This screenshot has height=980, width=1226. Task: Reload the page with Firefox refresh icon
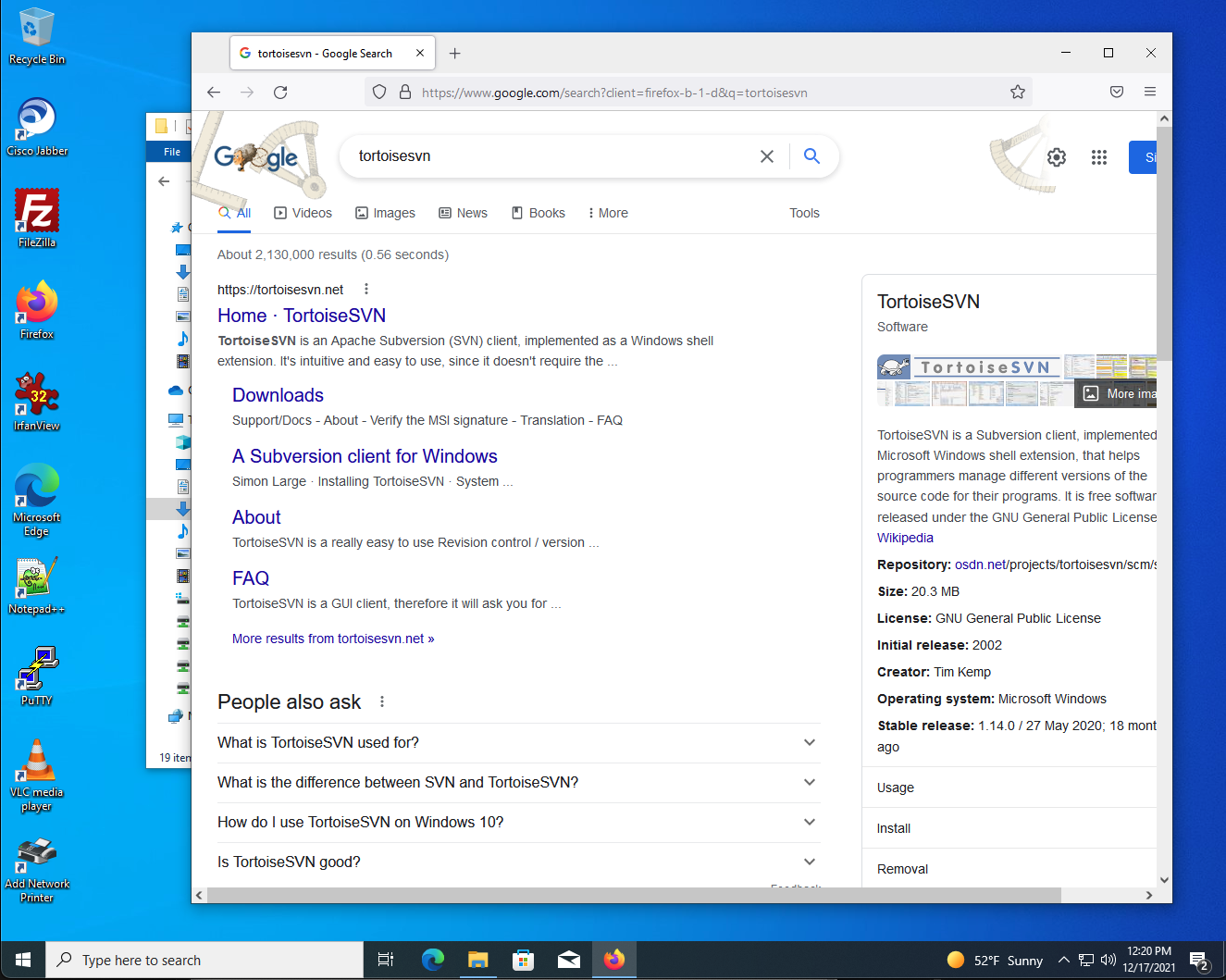pos(280,93)
